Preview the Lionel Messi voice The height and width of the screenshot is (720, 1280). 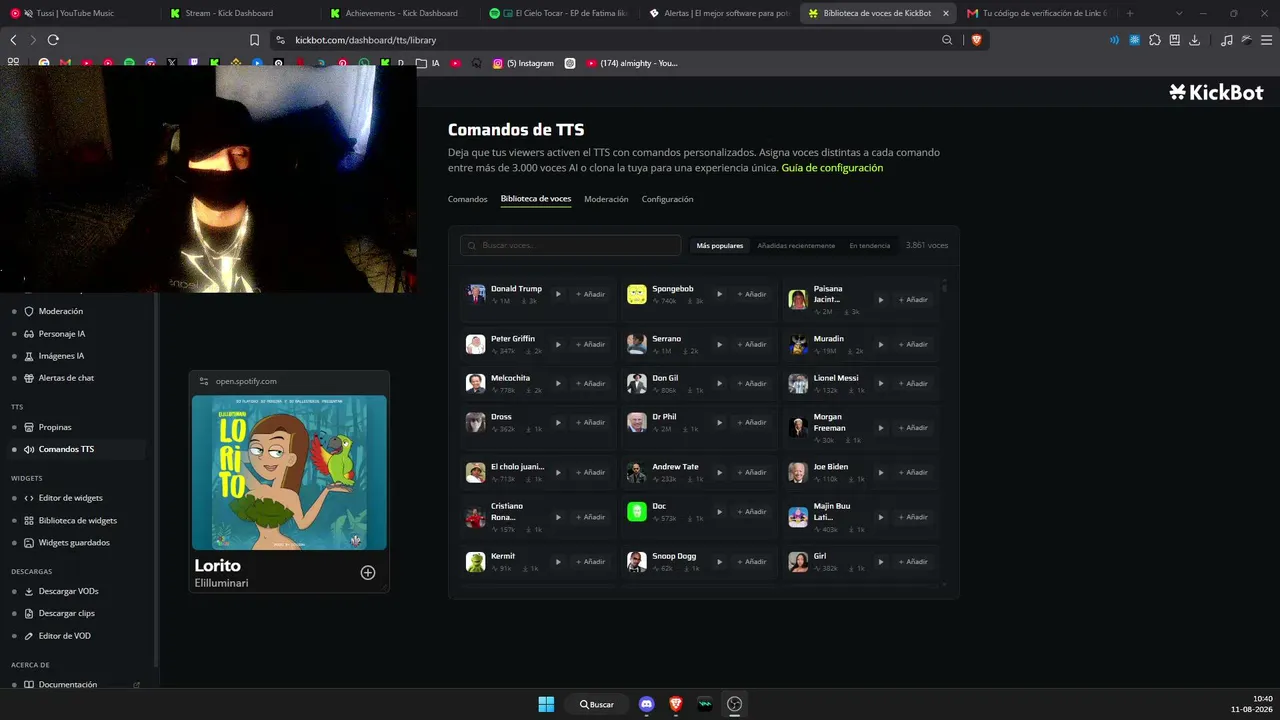click(x=881, y=384)
